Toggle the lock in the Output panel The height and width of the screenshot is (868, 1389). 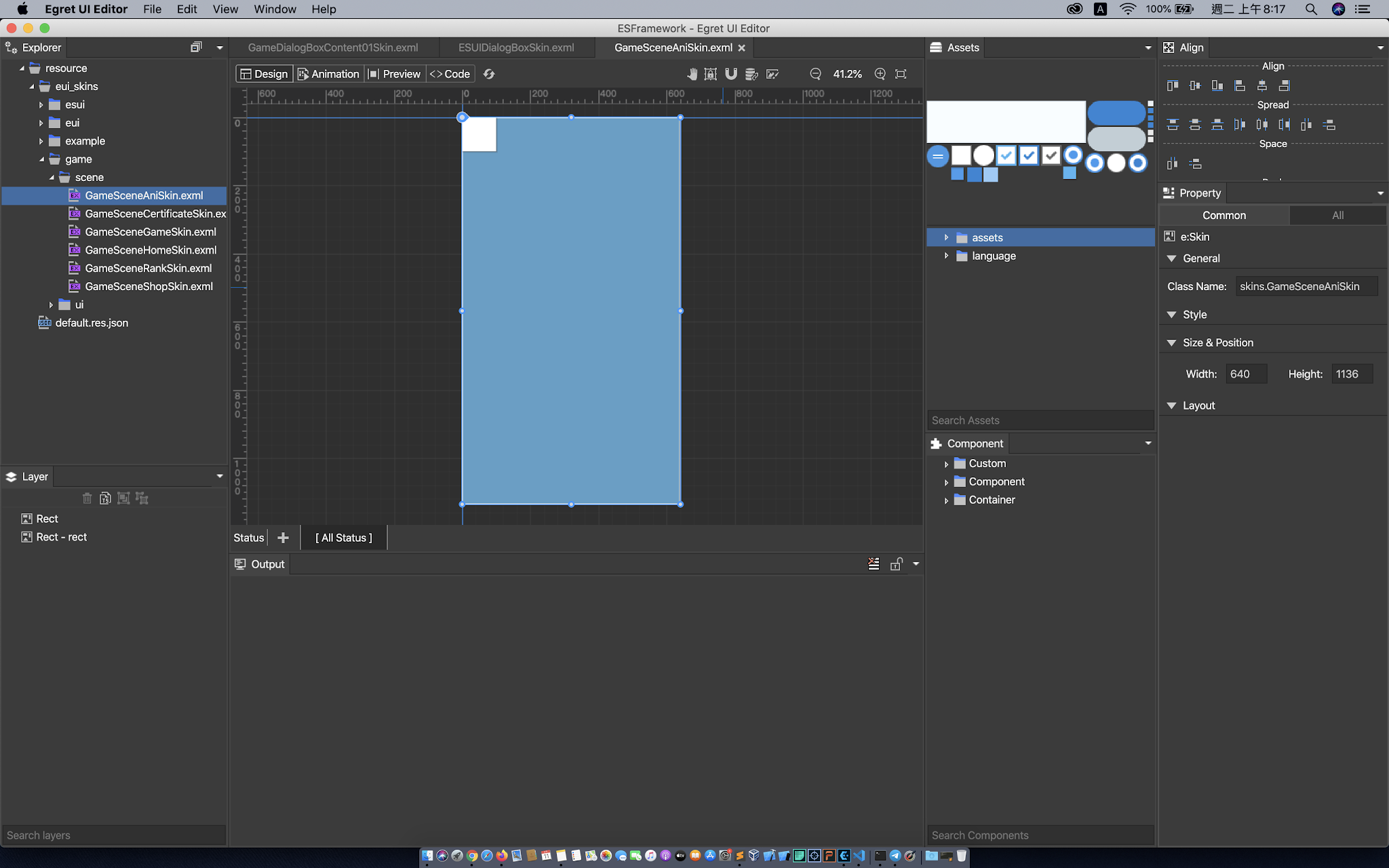(x=897, y=564)
